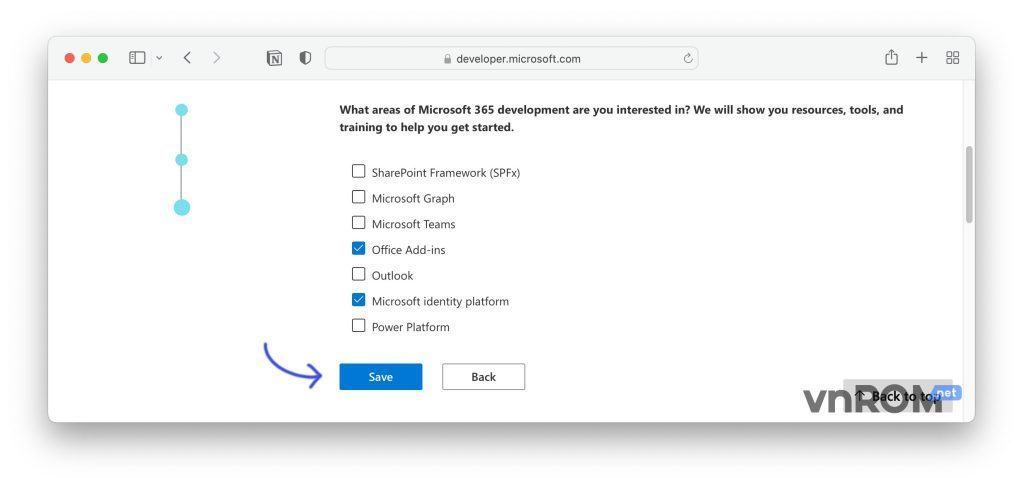Show the tab overview grid icon
1024x478 pixels.
tap(952, 58)
